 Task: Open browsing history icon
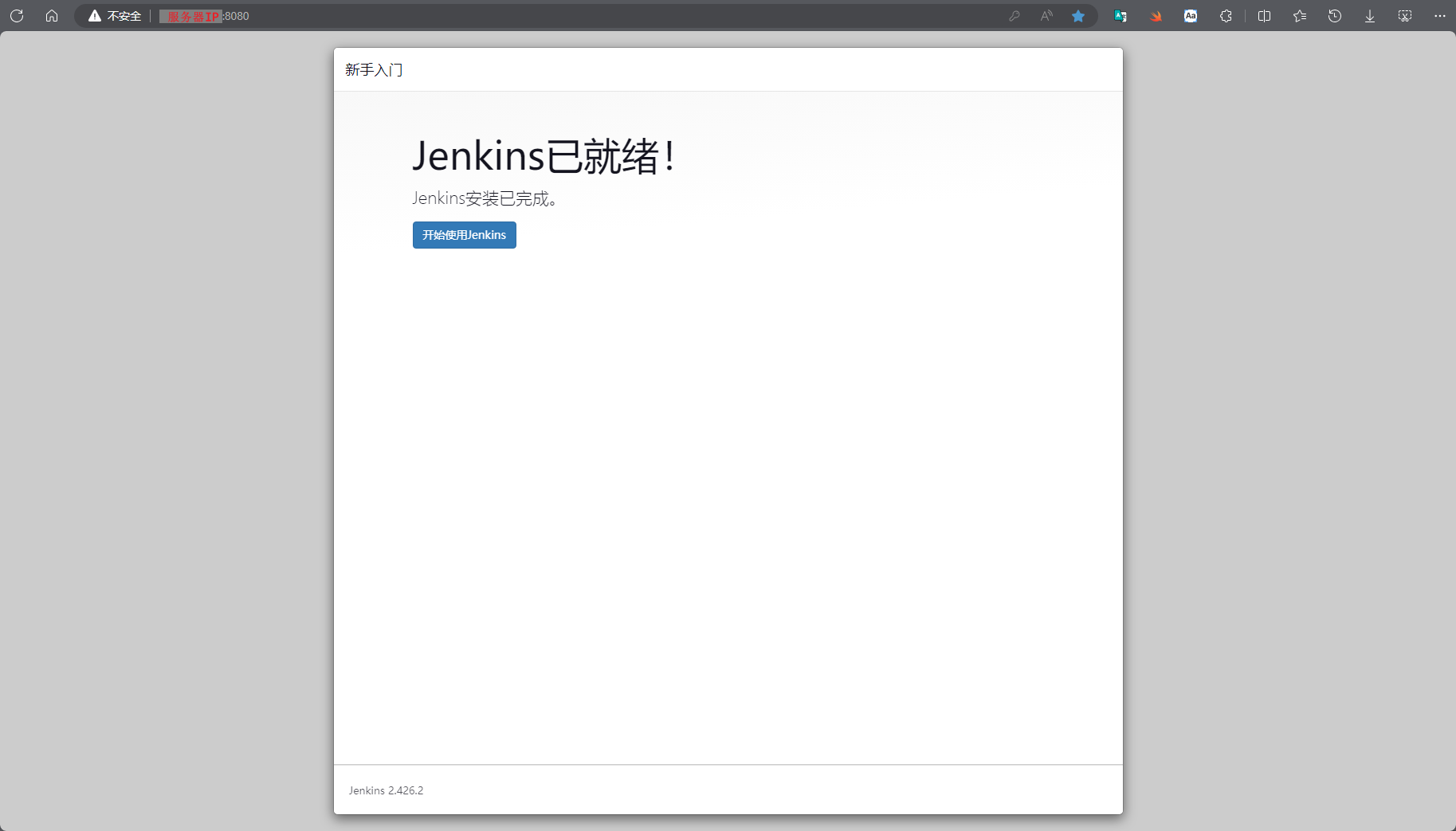pyautogui.click(x=1335, y=16)
